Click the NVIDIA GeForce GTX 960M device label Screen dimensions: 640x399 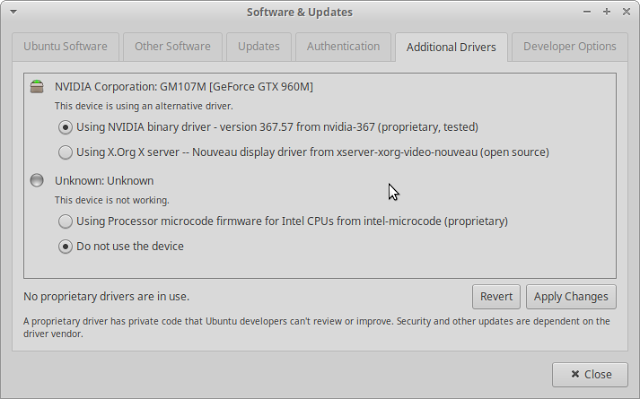click(184, 86)
